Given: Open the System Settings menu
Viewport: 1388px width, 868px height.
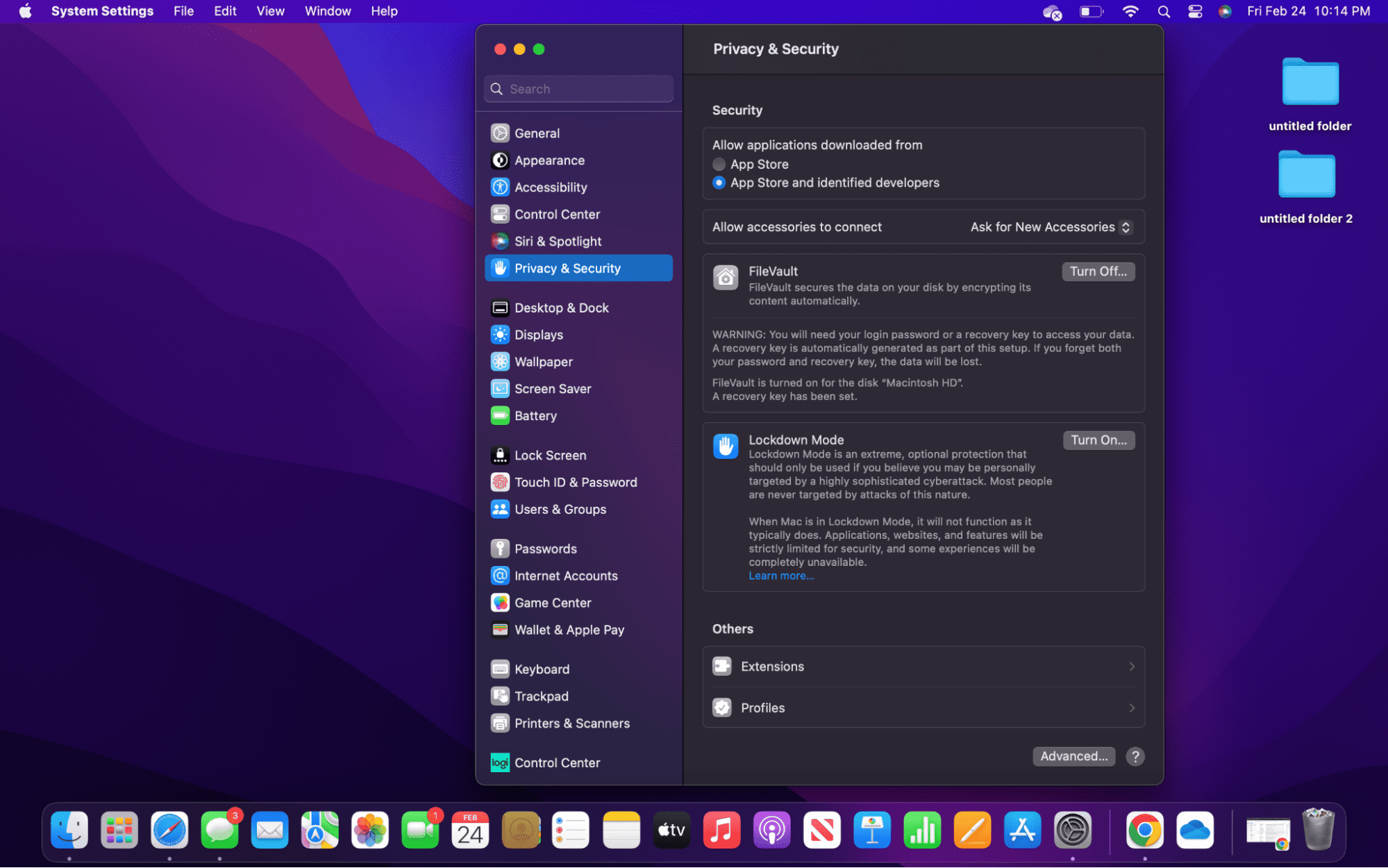Looking at the screenshot, I should (102, 11).
